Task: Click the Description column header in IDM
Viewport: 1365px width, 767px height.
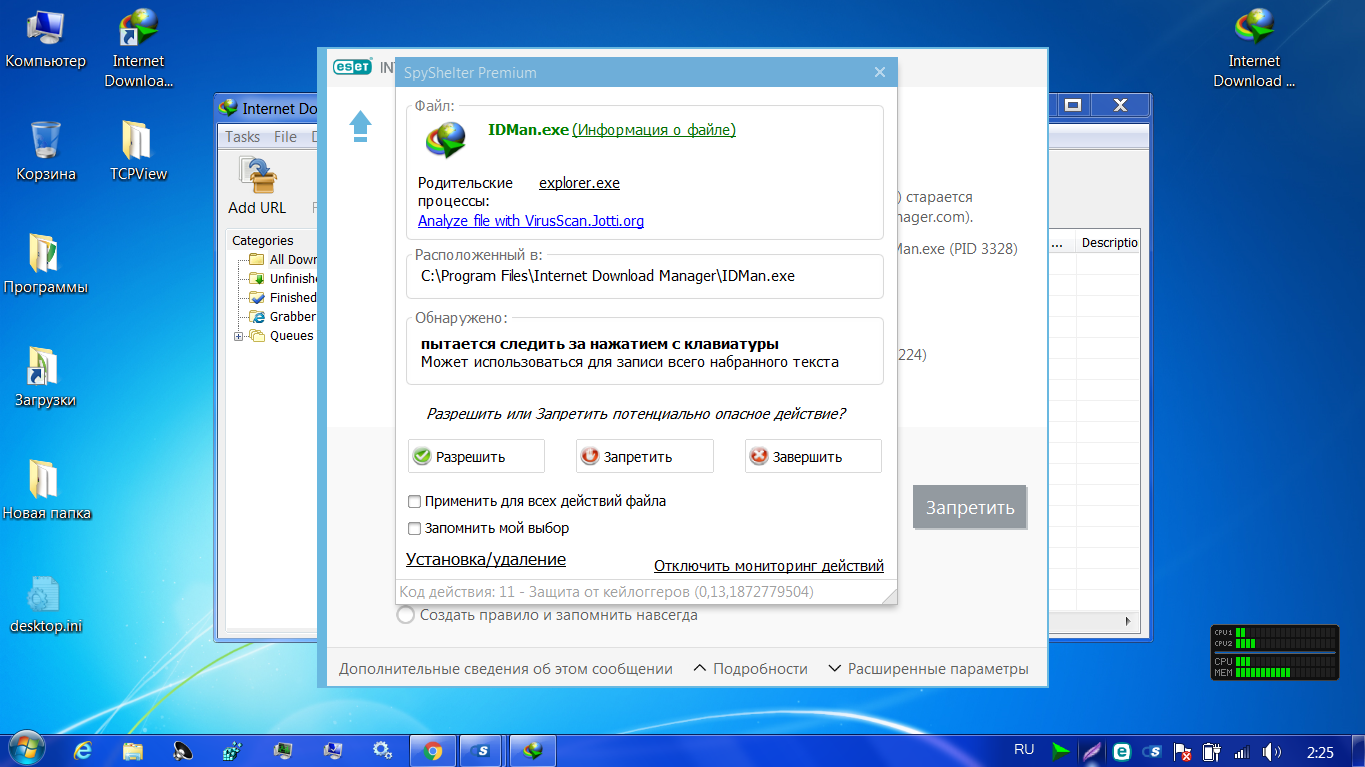Action: [1109, 243]
